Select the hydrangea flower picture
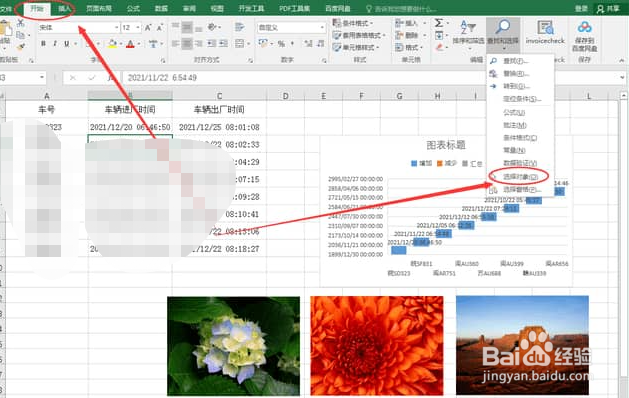The width and height of the screenshot is (629, 398). point(233,346)
